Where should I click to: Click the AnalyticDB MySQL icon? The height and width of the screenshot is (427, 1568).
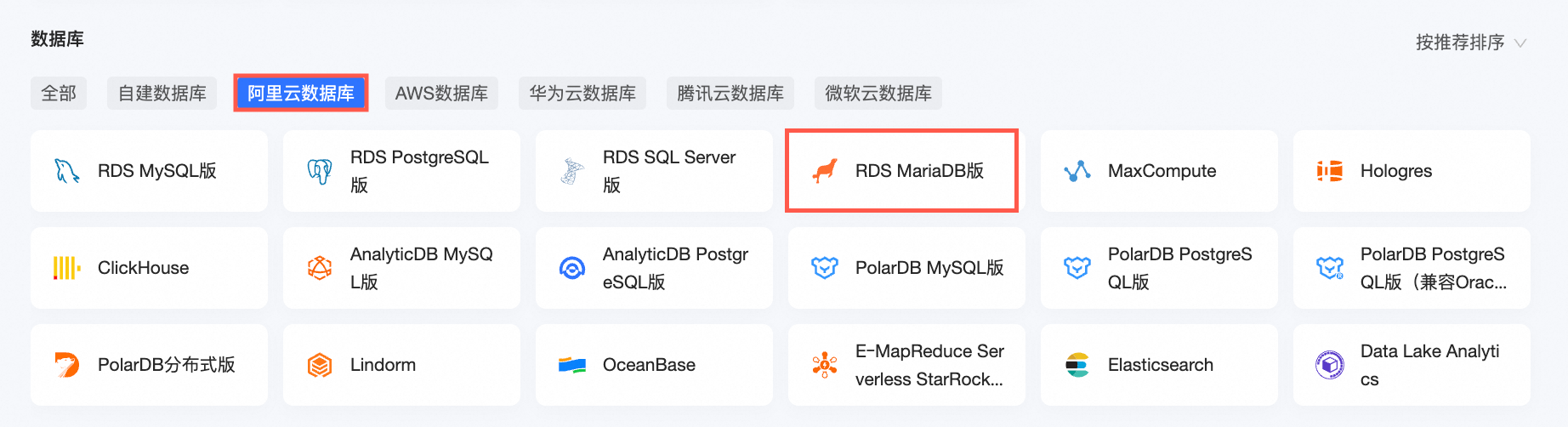pyautogui.click(x=320, y=268)
